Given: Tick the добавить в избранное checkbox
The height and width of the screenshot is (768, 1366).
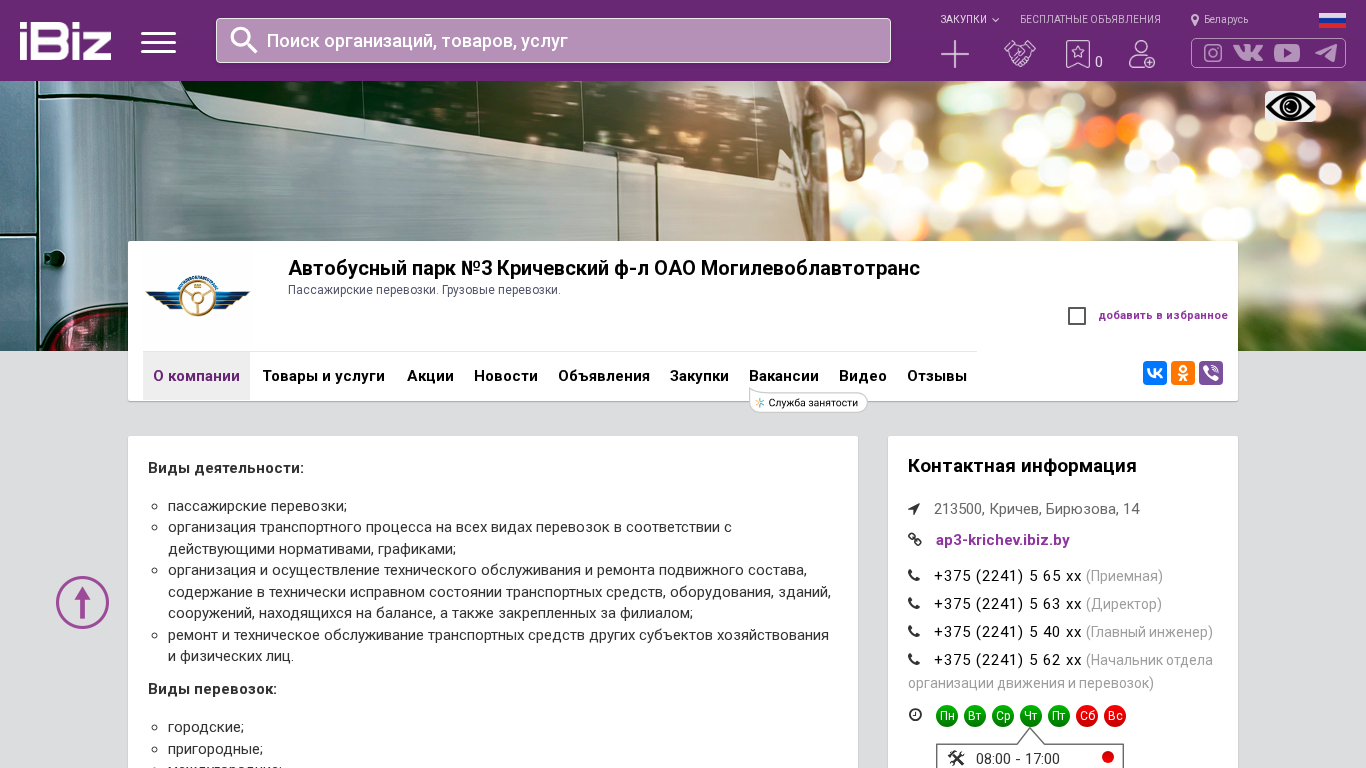Looking at the screenshot, I should point(1077,316).
